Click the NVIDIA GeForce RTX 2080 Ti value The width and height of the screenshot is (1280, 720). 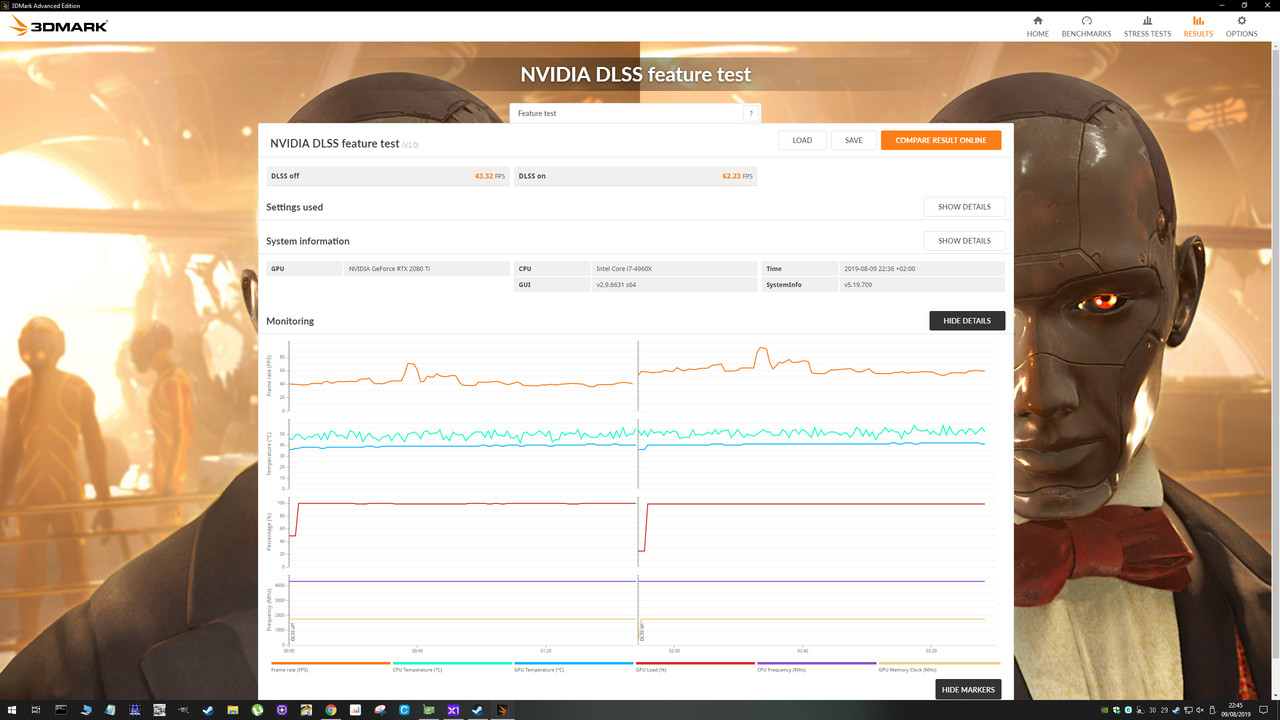(x=389, y=269)
